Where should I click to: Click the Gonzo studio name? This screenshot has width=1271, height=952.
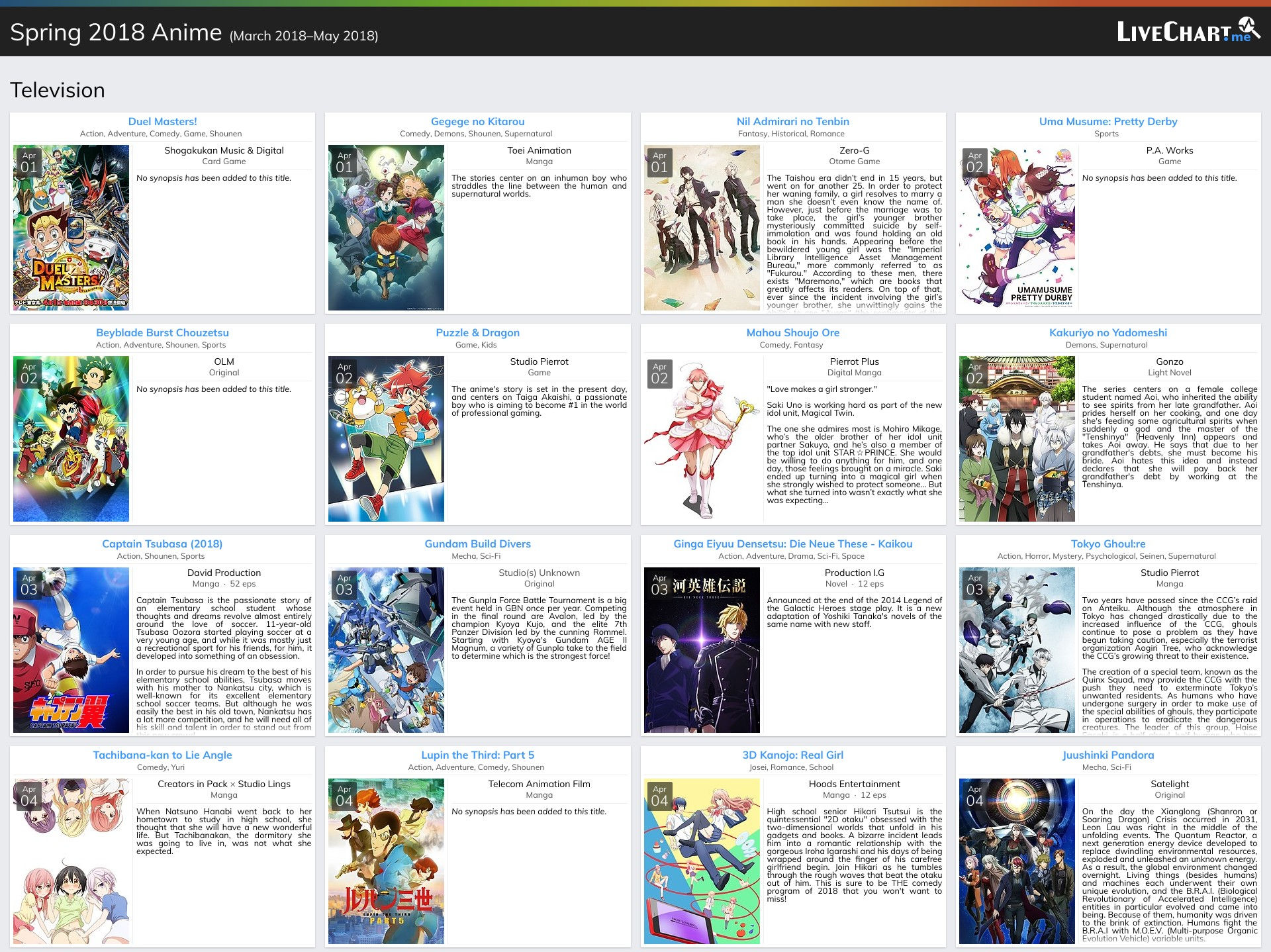pyautogui.click(x=1170, y=361)
